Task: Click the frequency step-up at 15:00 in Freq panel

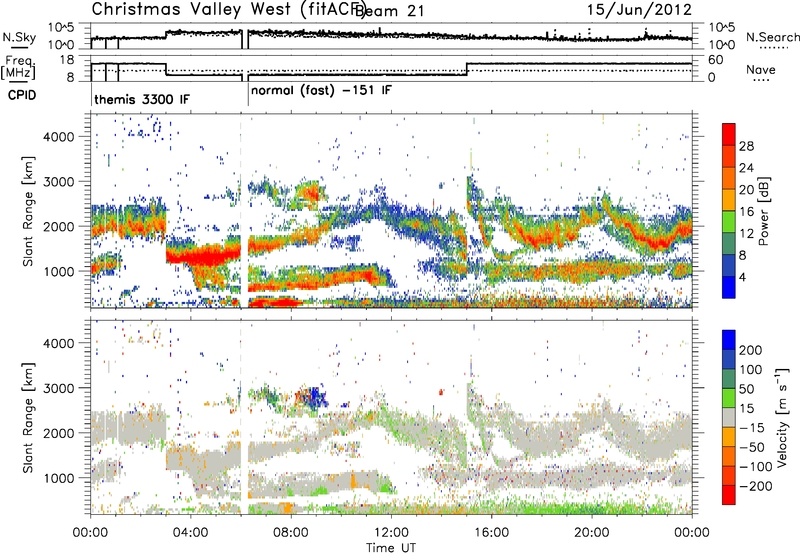Action: (467, 69)
